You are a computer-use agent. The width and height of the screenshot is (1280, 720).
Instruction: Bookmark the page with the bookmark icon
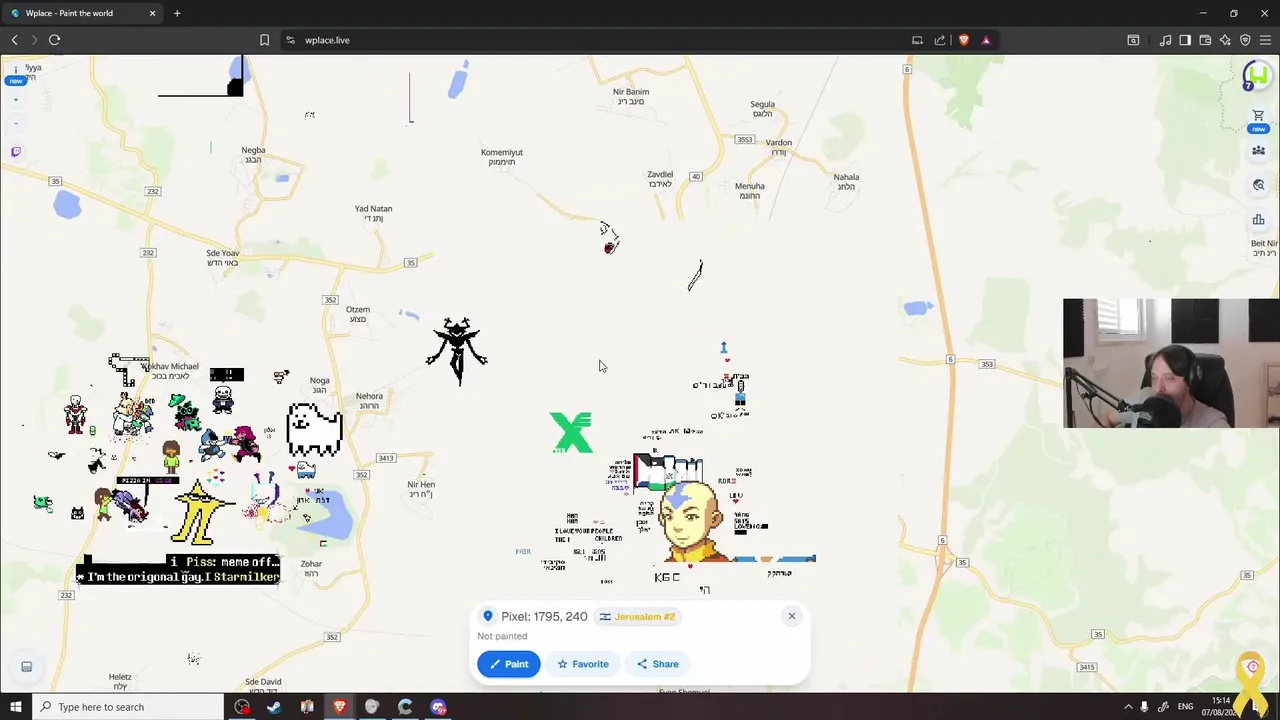coord(264,40)
